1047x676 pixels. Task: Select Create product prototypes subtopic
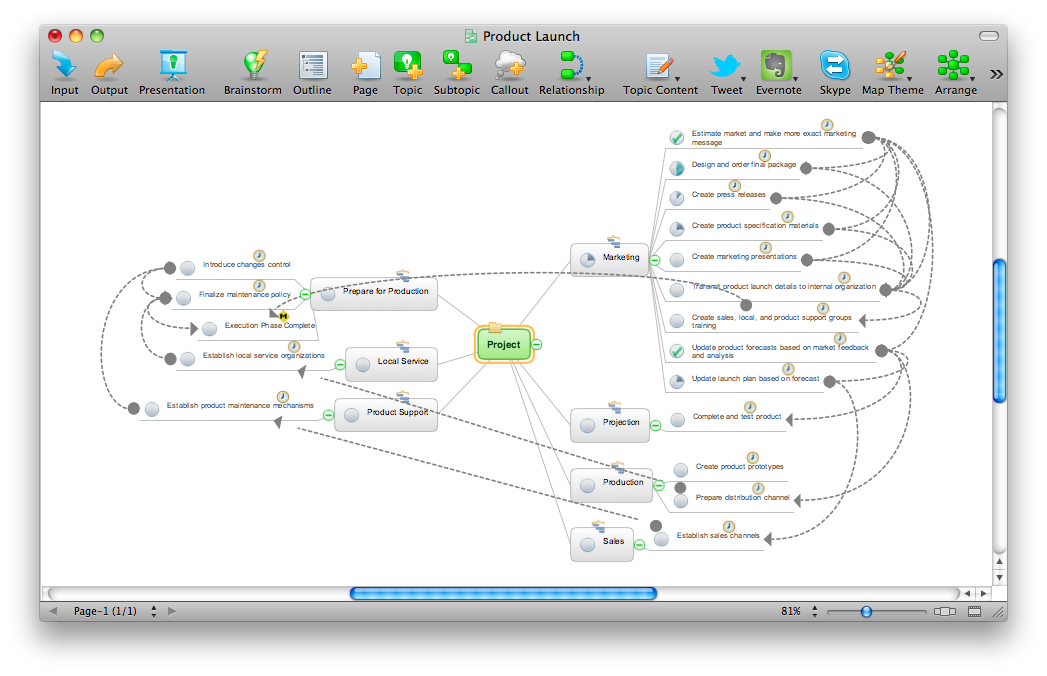[x=739, y=467]
